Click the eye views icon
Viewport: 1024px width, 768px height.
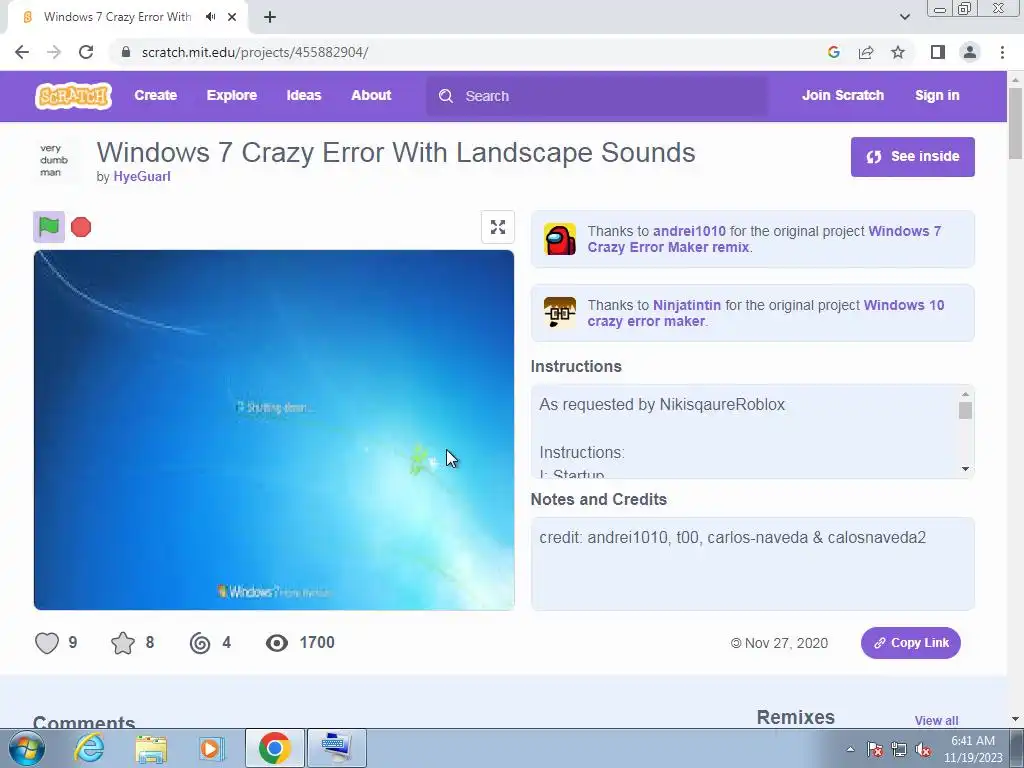click(x=277, y=643)
